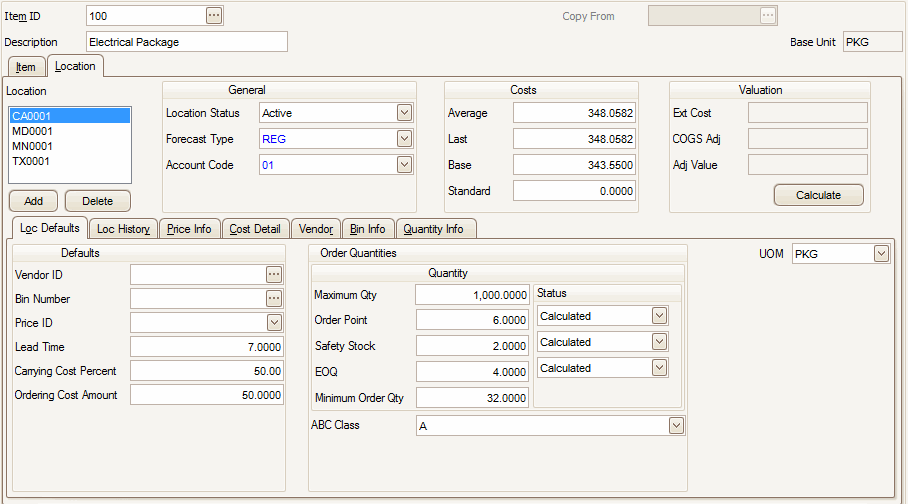Switch to the Item tab

pyautogui.click(x=25, y=67)
